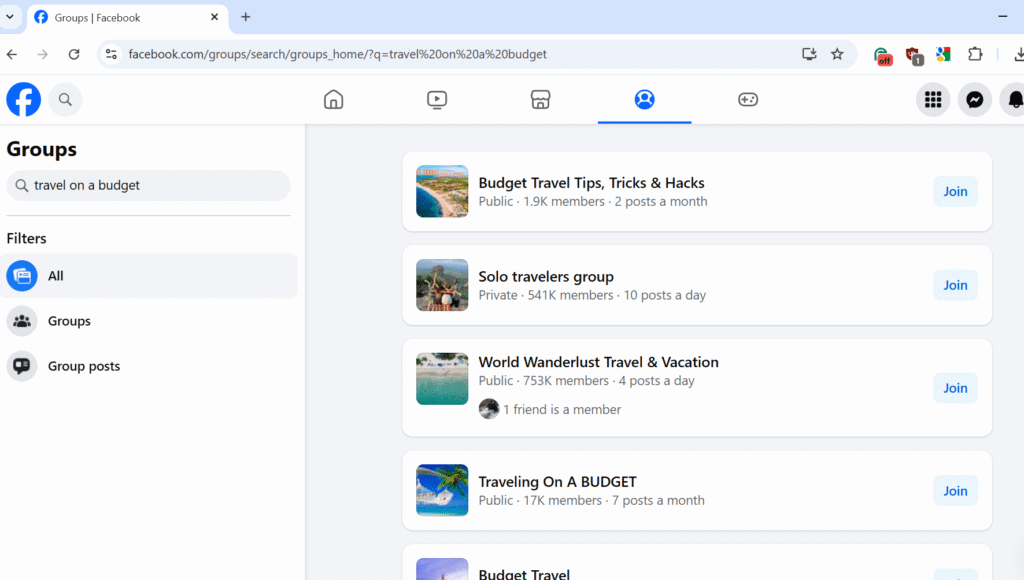This screenshot has height=580, width=1024.
Task: Click the Facebook search magnifier icon
Action: click(65, 99)
